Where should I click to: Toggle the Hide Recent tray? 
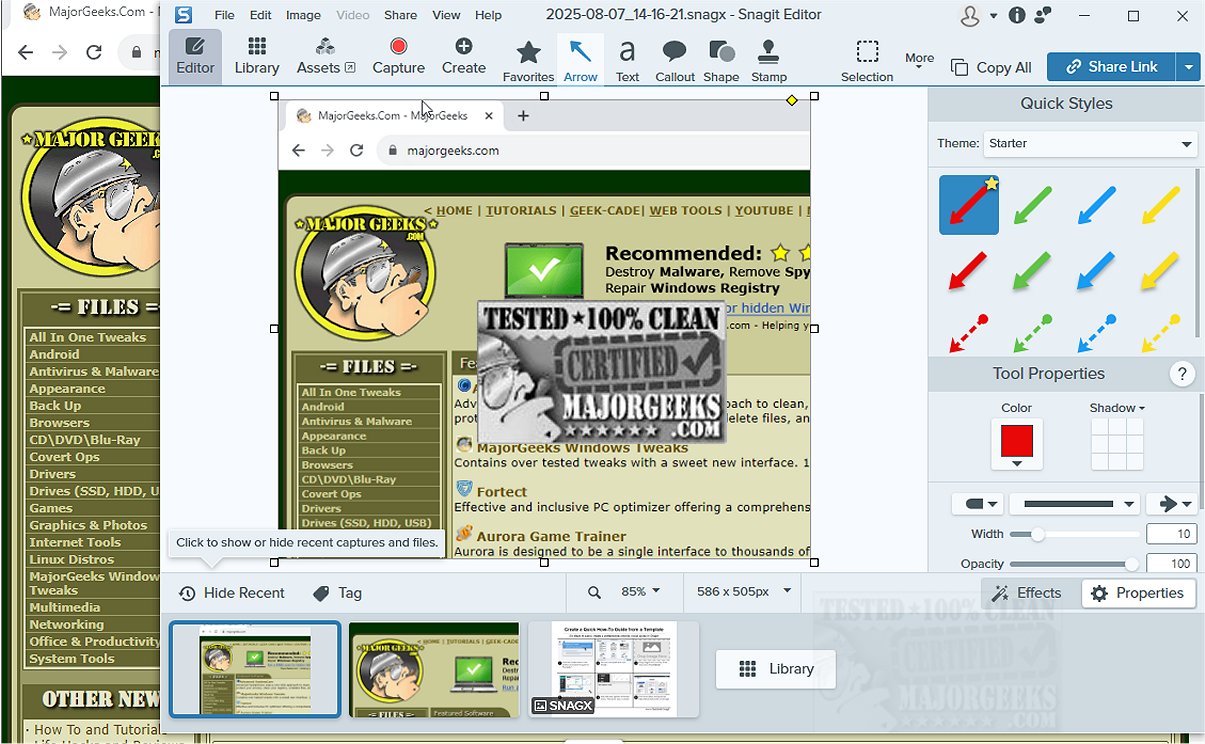[232, 593]
